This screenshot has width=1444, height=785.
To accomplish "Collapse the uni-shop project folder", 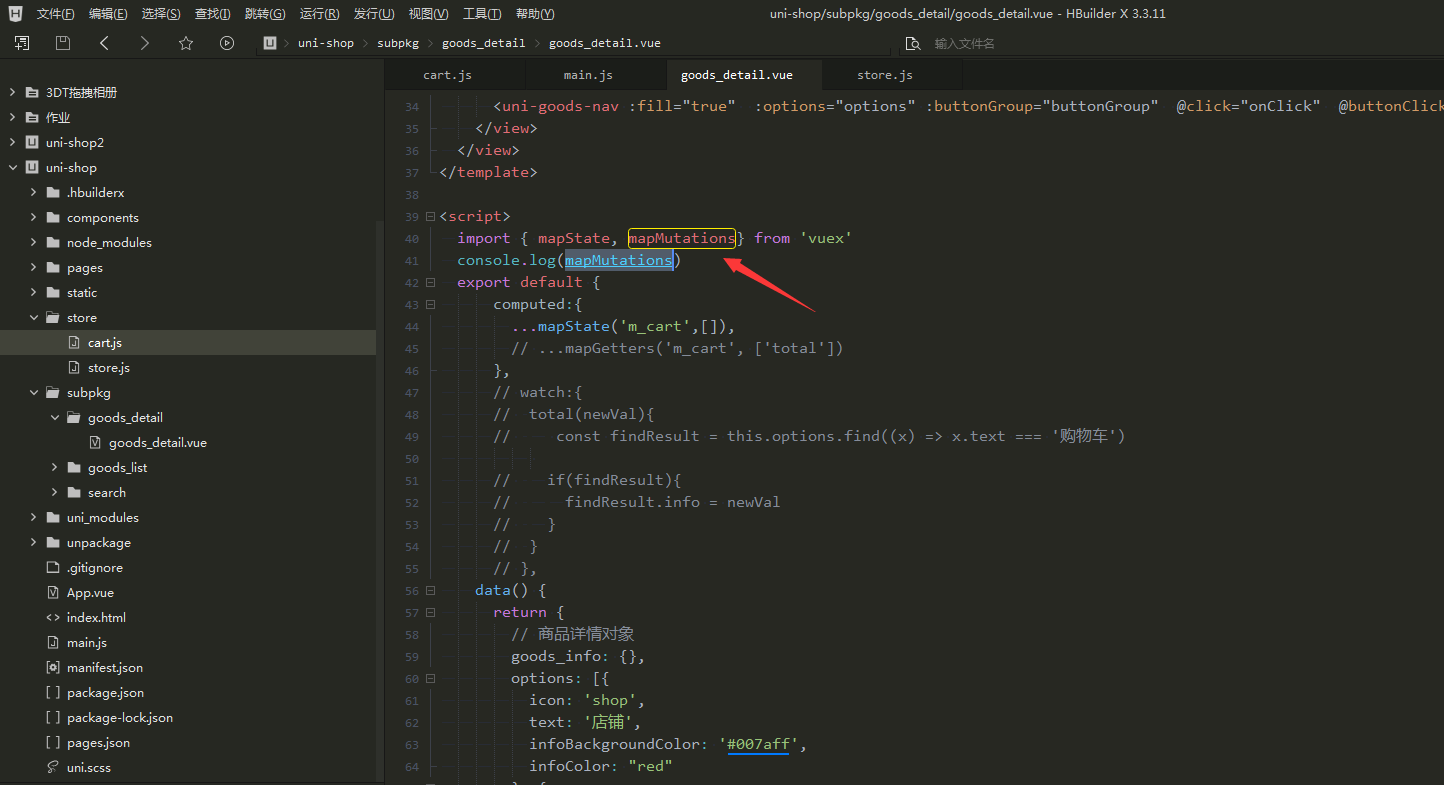I will [x=13, y=168].
